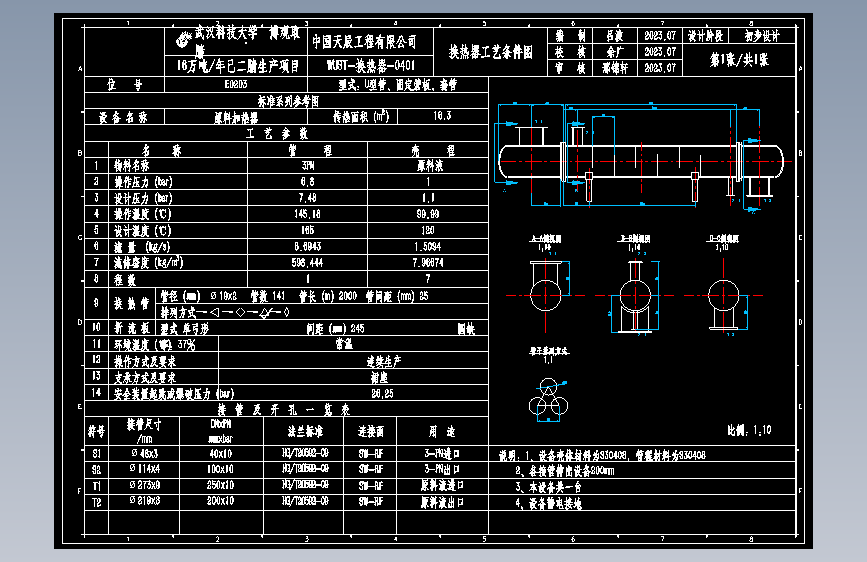The width and height of the screenshot is (867, 562).
Task: Click the 标准系列参考图 heading
Action: tap(288, 101)
